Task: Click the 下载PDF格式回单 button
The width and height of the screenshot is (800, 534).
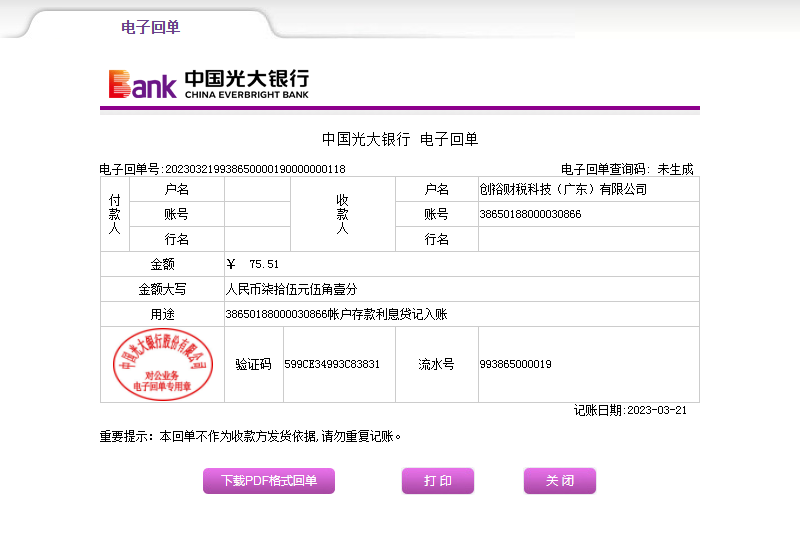Action: coord(269,480)
